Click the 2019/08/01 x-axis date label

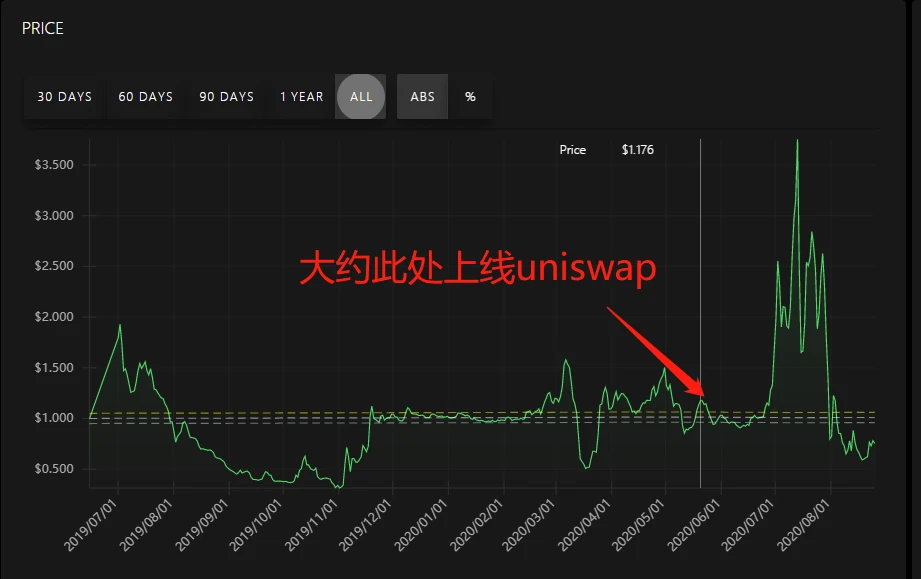146,525
